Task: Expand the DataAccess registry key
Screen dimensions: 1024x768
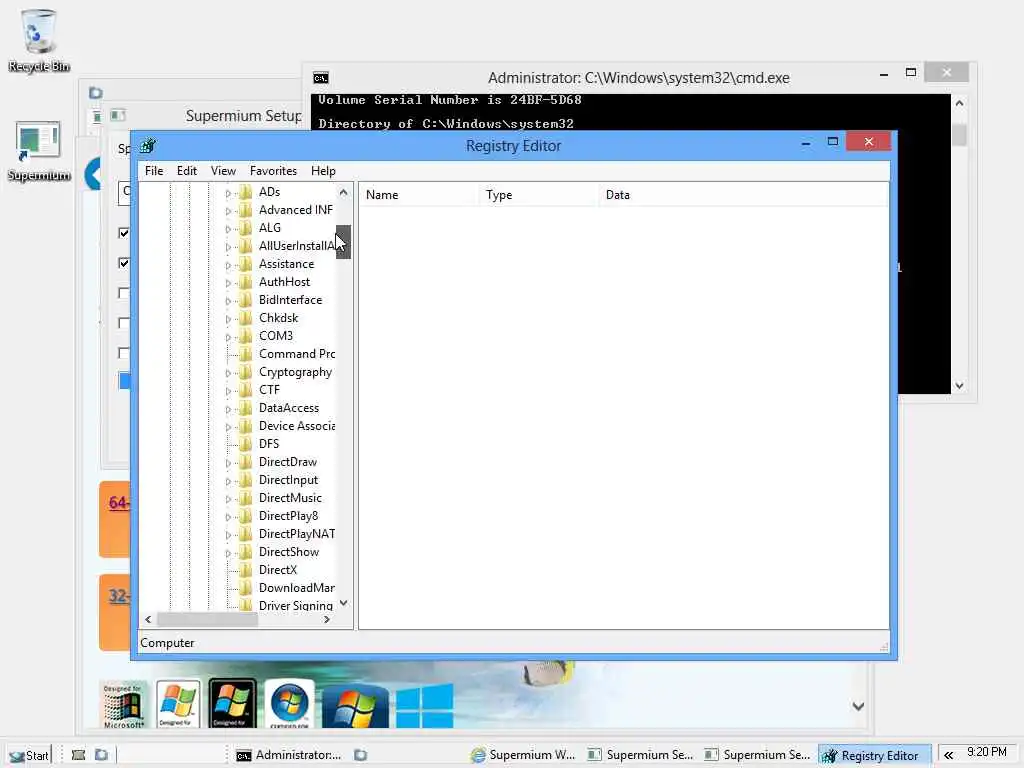Action: [x=228, y=409]
